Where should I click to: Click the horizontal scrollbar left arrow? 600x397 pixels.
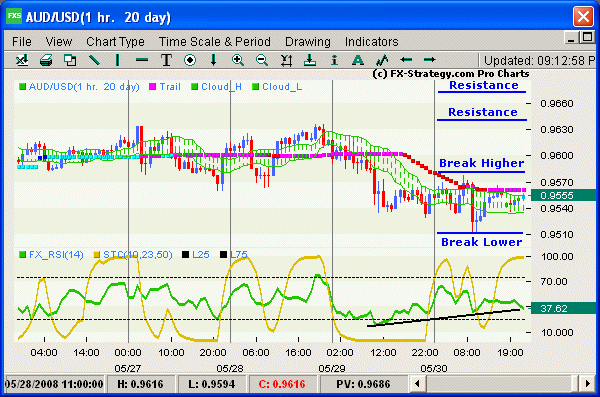(x=417, y=384)
